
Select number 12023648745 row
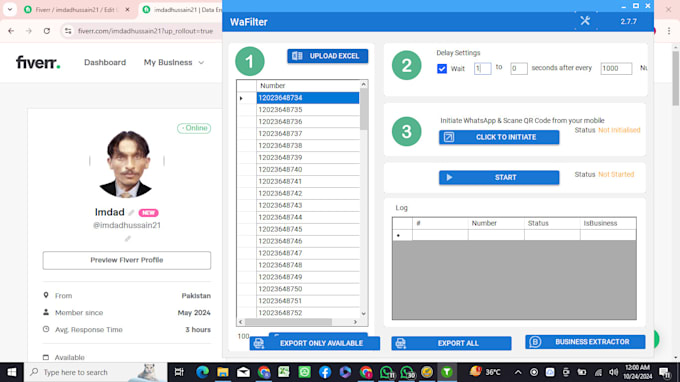307,229
